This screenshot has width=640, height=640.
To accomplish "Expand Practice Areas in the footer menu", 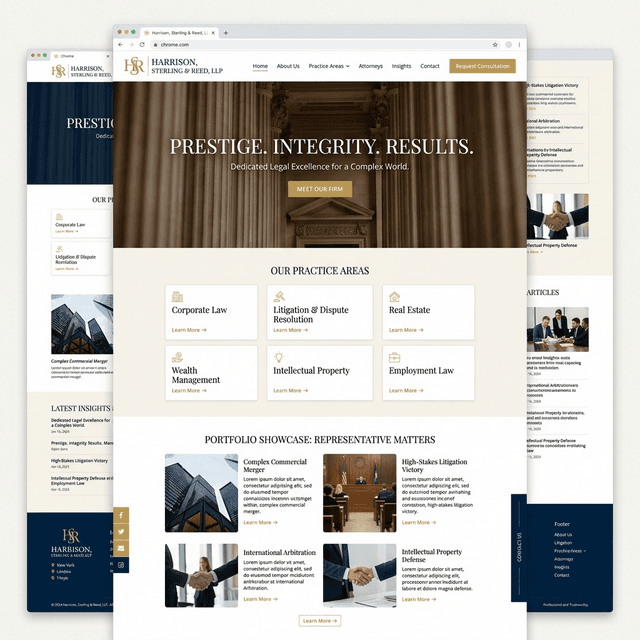I will pos(568,551).
